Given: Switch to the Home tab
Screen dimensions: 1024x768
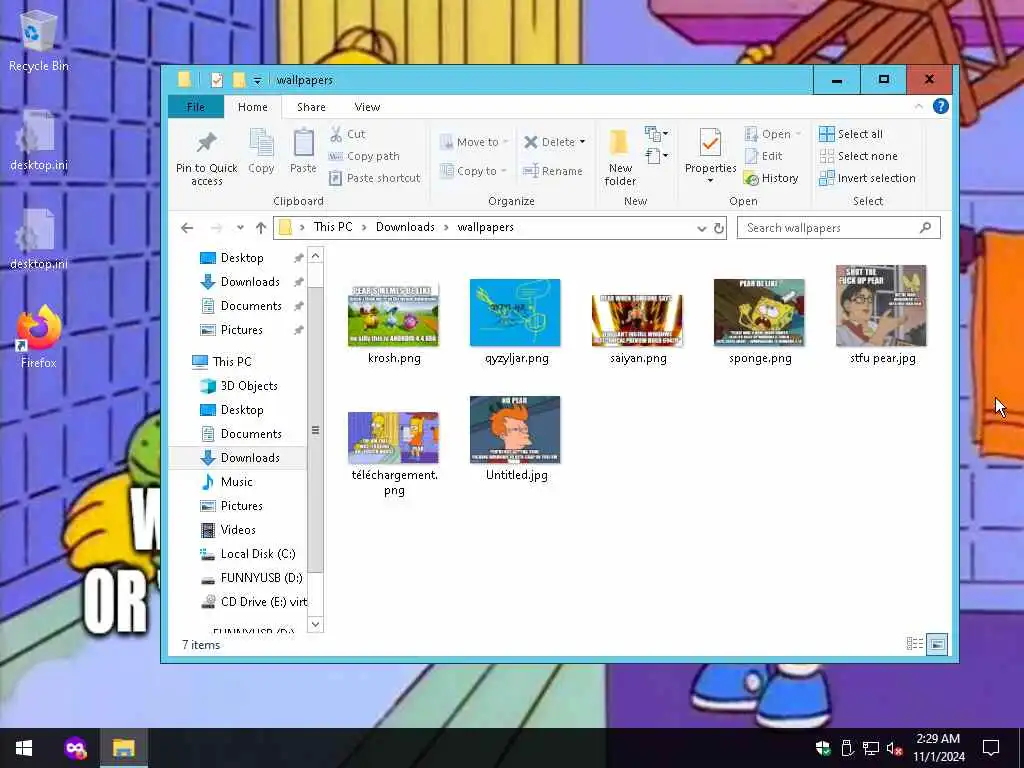Looking at the screenshot, I should (x=253, y=107).
